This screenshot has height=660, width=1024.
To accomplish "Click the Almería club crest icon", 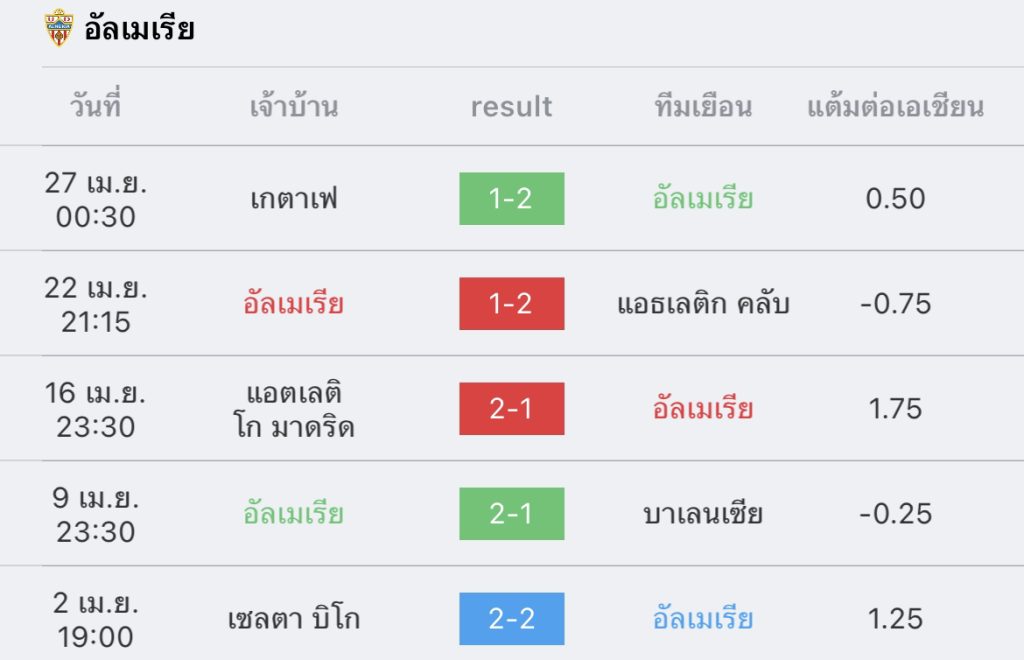I will coord(58,27).
